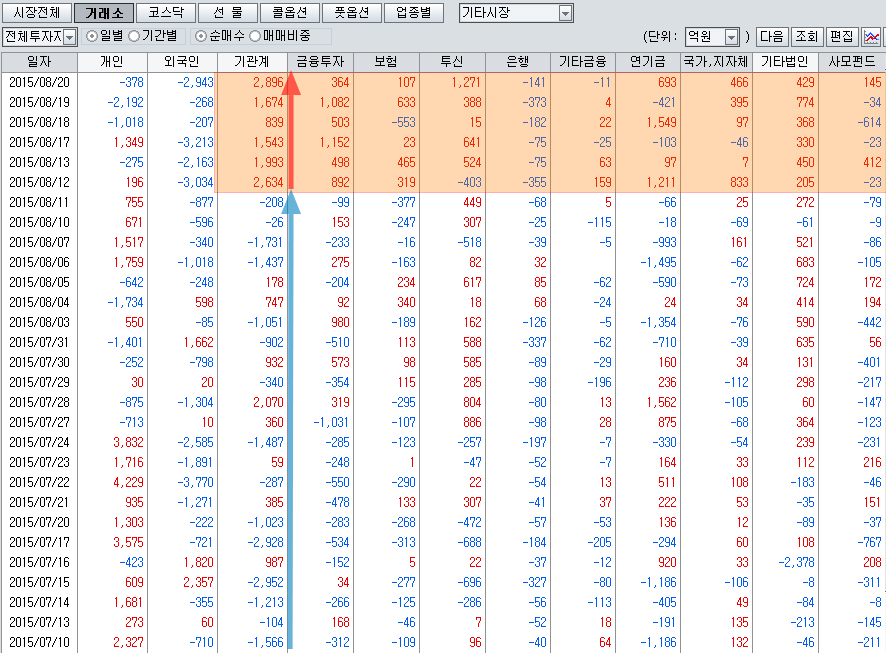Screen dimensions: 886x653
Task: Select the 순매수 radio option
Action: [201, 37]
